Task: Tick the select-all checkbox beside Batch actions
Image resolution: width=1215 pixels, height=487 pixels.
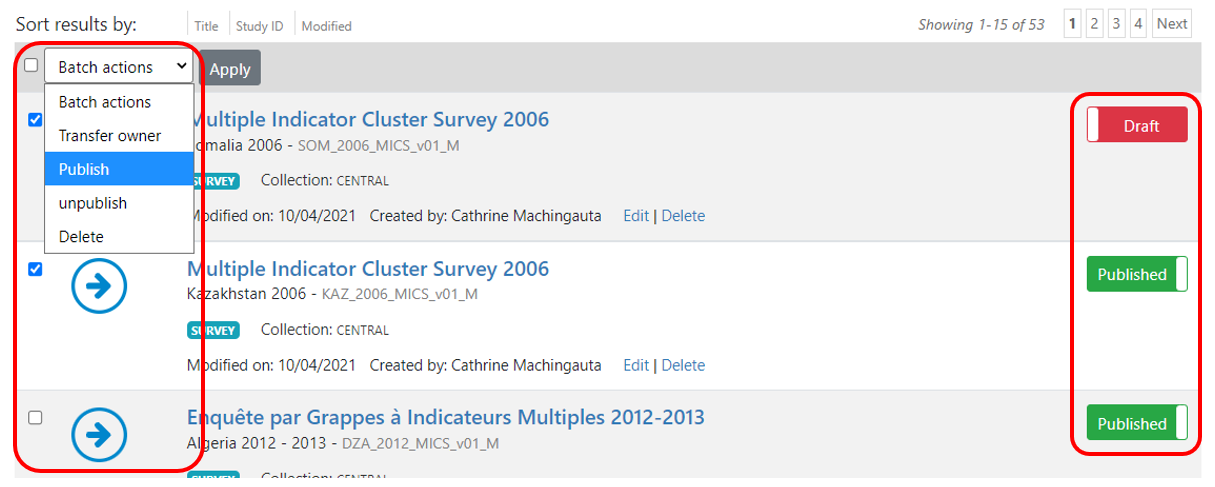Action: (x=31, y=65)
